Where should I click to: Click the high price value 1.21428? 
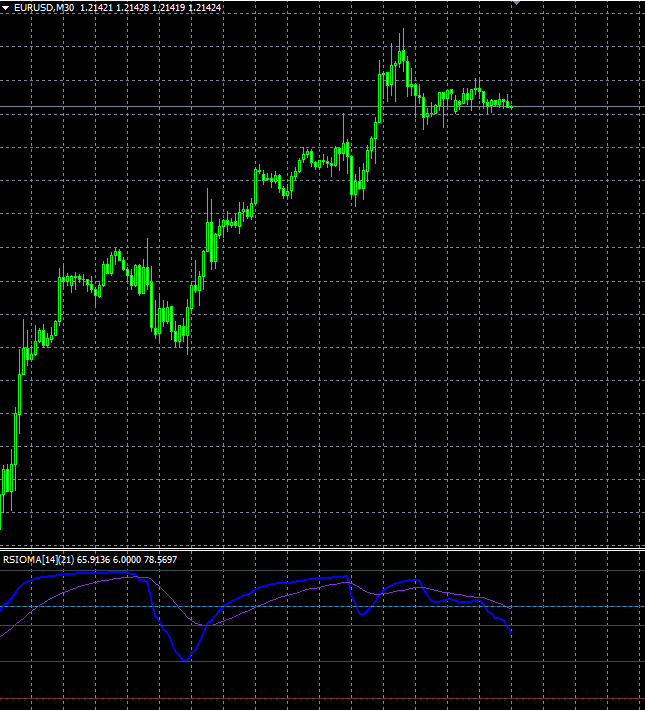pyautogui.click(x=131, y=7)
